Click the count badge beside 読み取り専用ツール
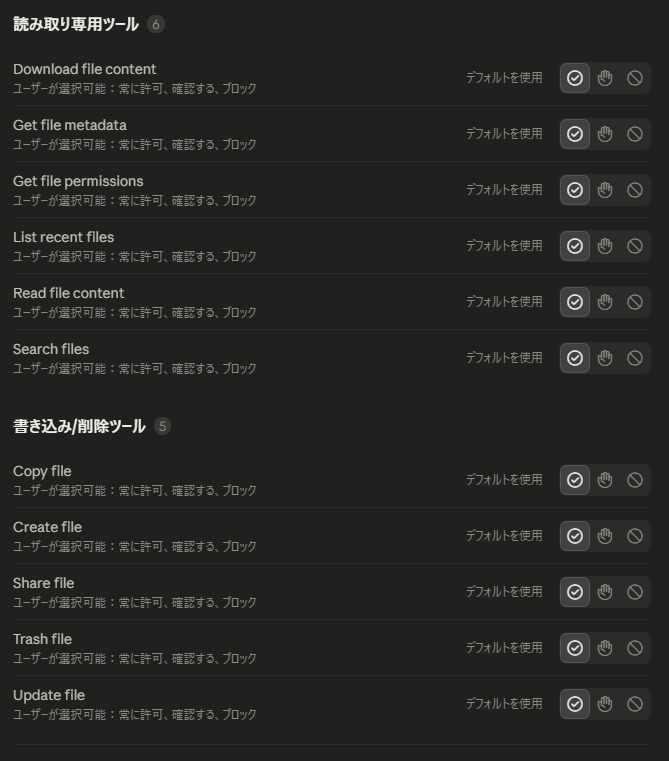Screen dimensions: 669x761 pyautogui.click(x=156, y=24)
